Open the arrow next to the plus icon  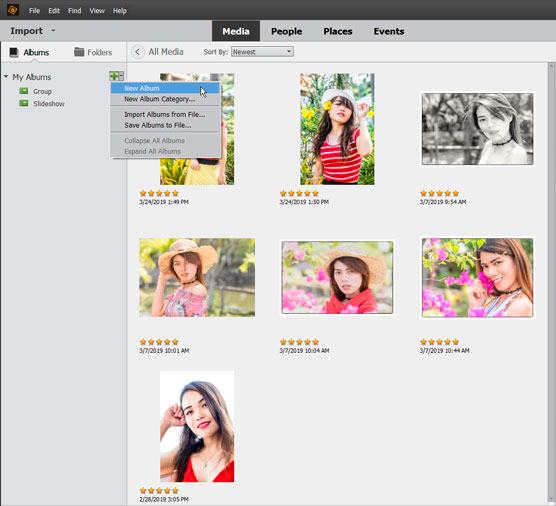pos(121,76)
